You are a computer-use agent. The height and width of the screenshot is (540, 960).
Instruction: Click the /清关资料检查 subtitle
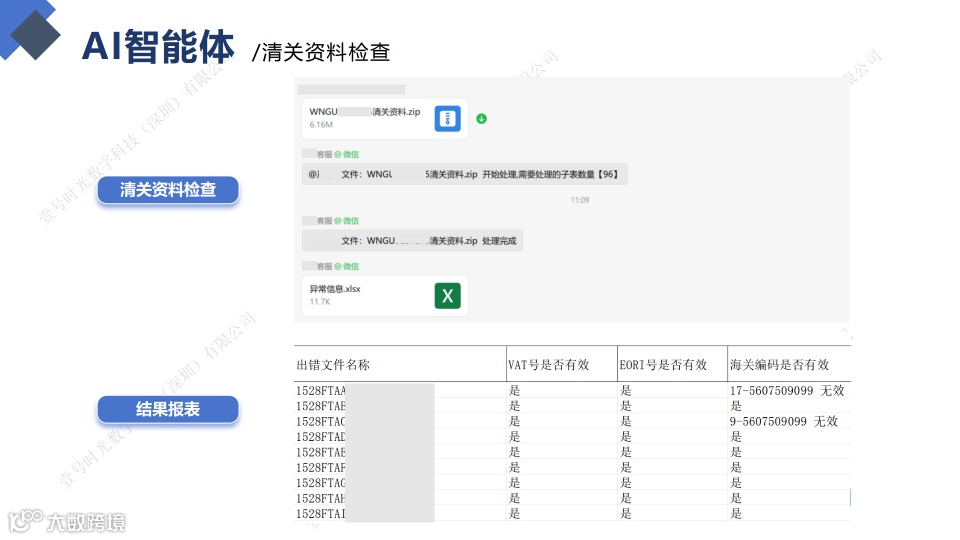pos(321,52)
